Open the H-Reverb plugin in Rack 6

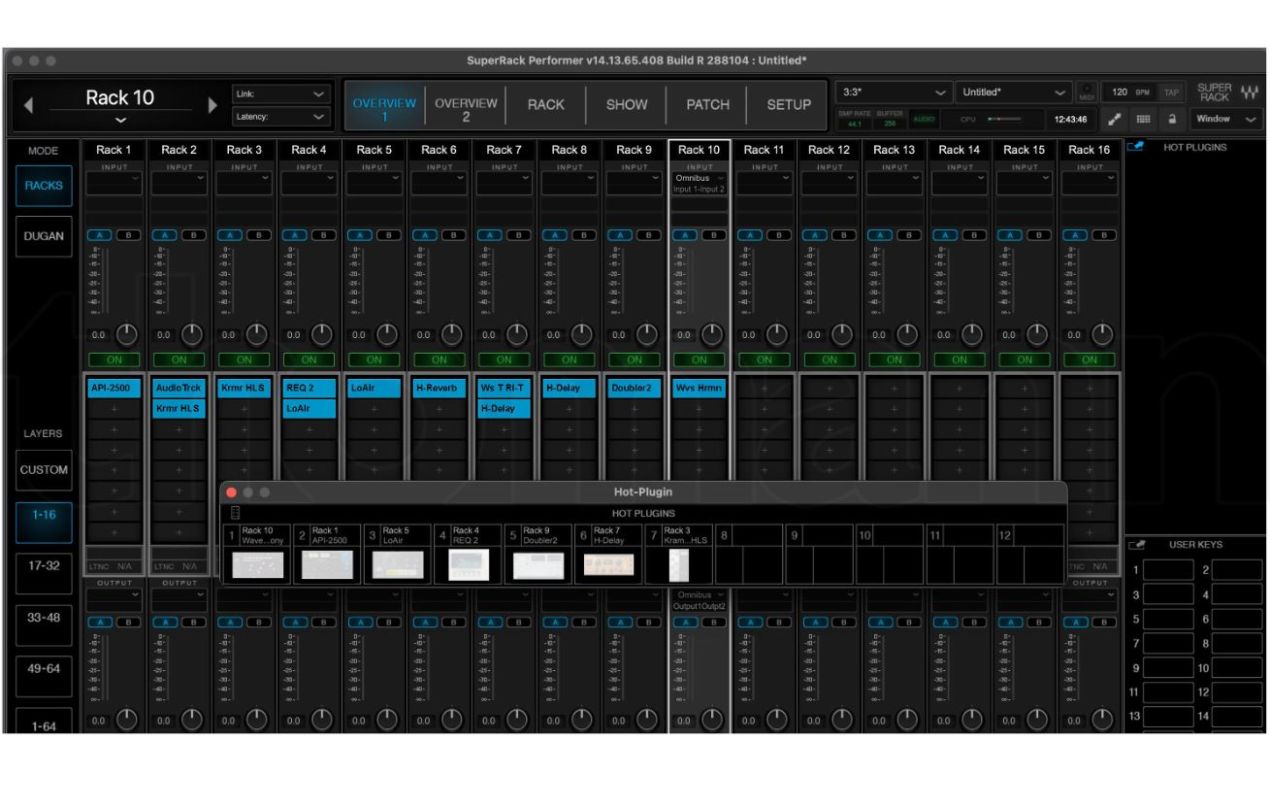click(439, 388)
